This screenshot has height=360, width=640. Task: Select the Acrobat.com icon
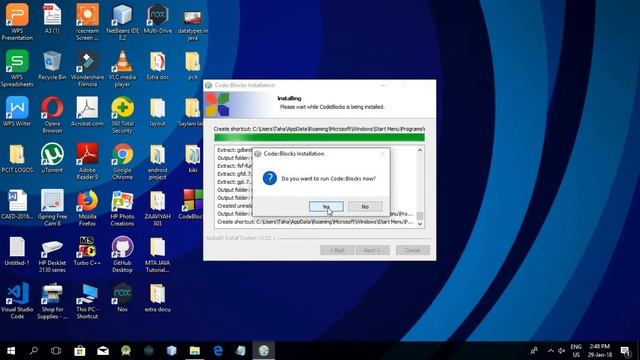tap(87, 111)
